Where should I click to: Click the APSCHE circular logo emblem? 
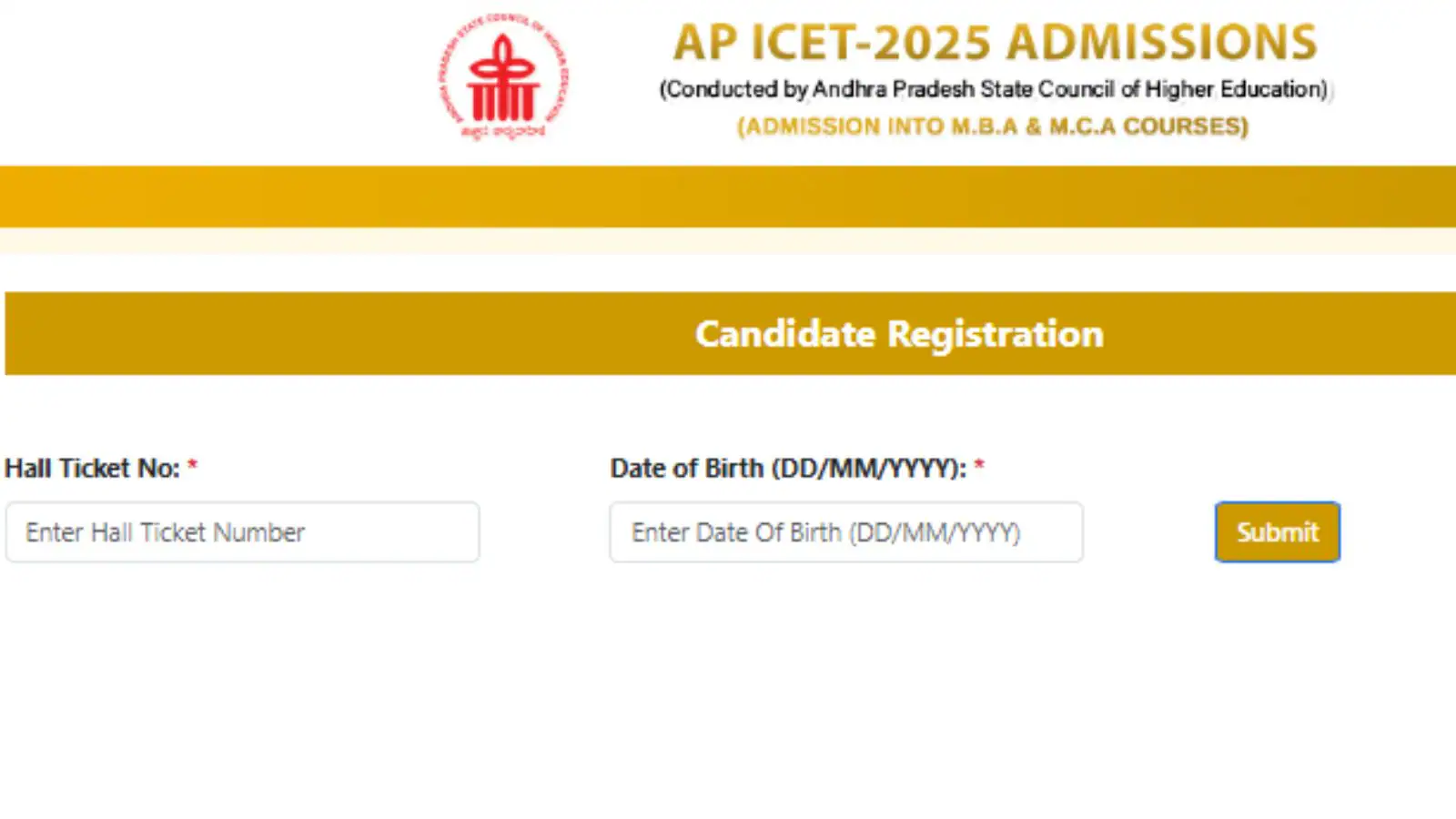point(503,77)
